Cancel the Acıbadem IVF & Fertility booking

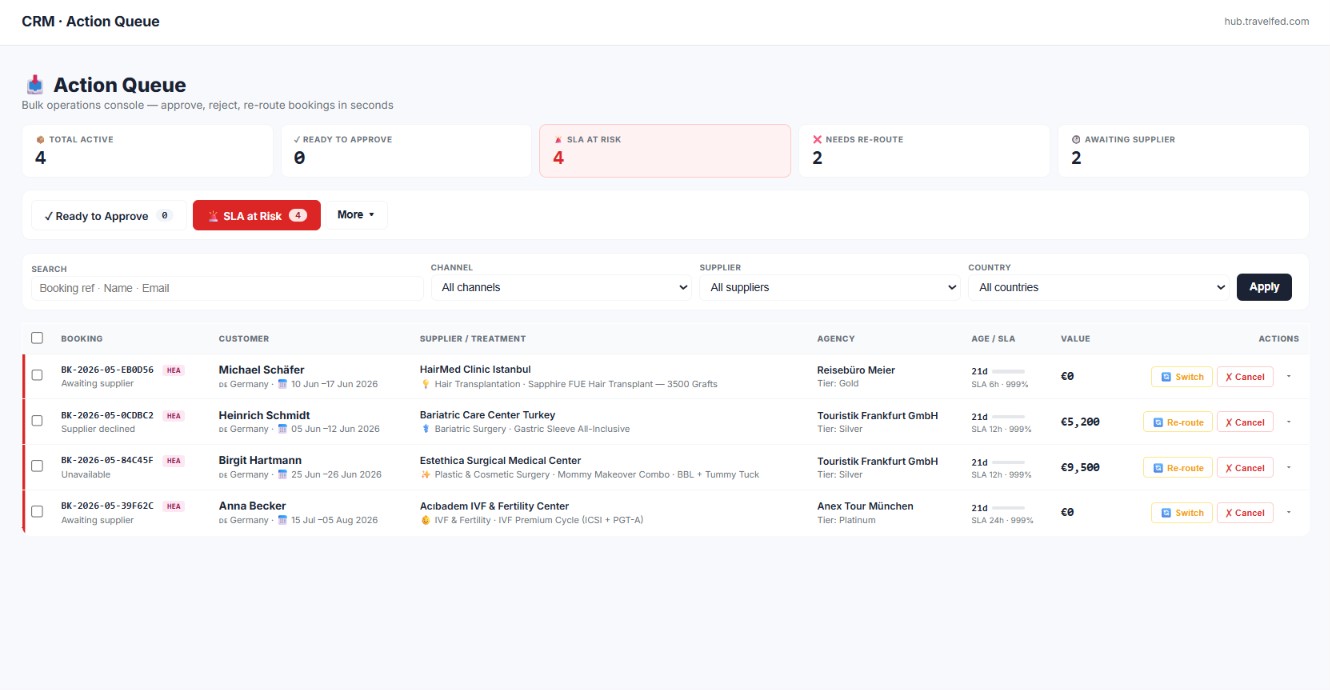[1245, 513]
